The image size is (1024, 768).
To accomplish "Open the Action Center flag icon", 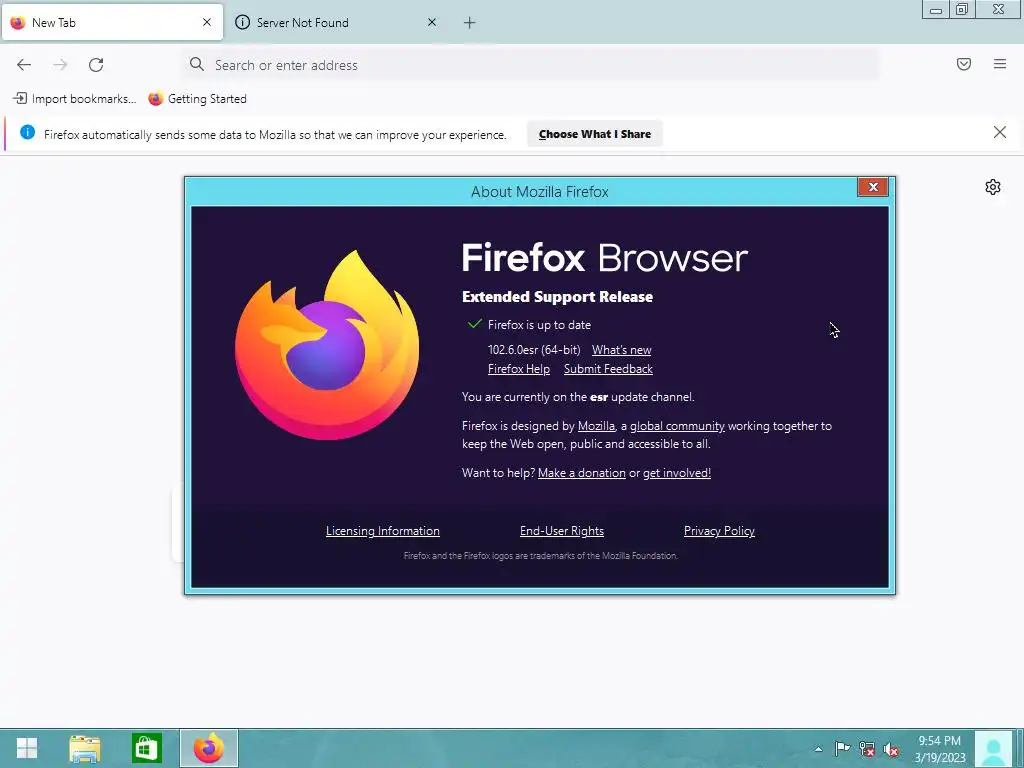I will tap(842, 749).
